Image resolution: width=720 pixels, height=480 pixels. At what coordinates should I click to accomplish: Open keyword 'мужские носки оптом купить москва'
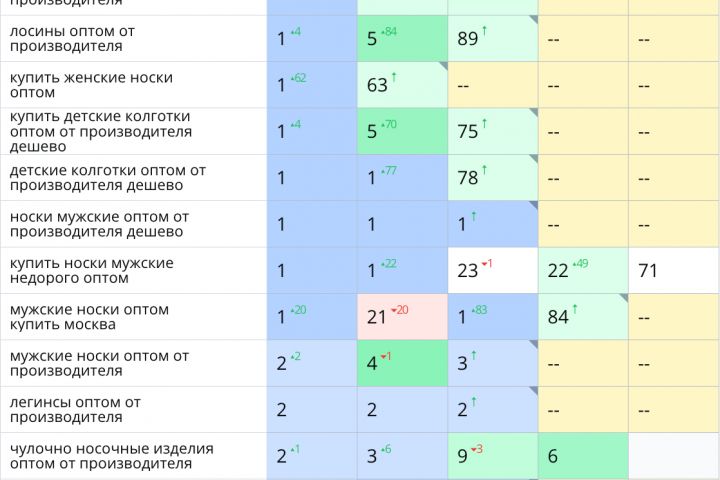pos(89,317)
